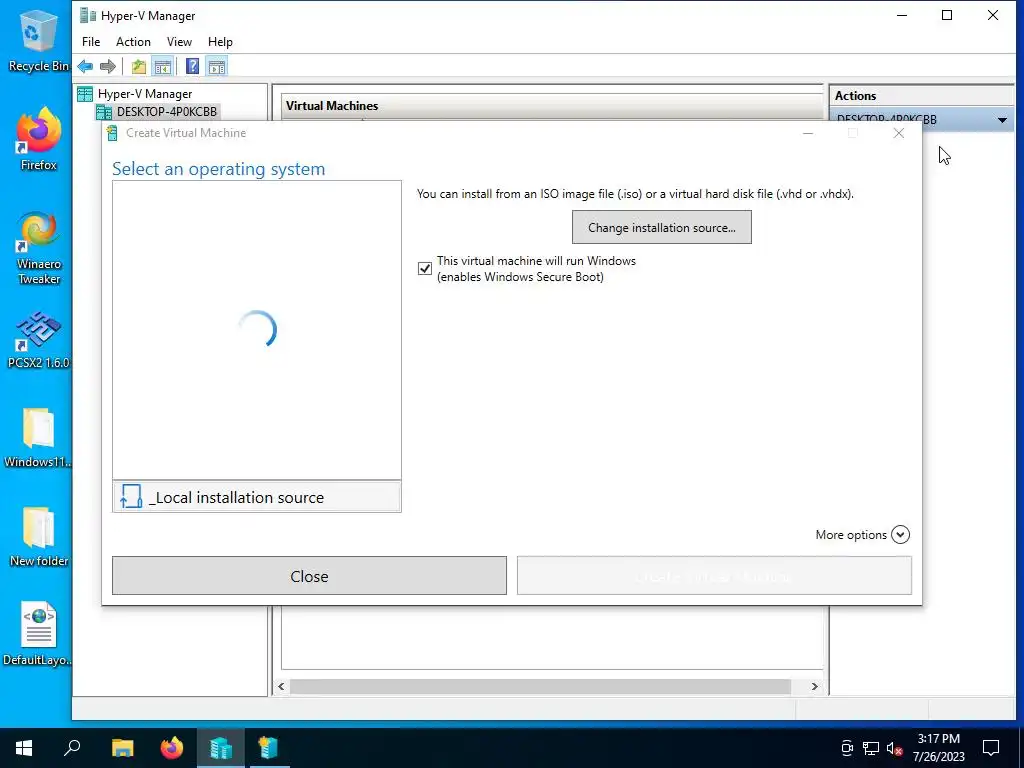Click the Virtual Machines panel header
This screenshot has width=1024, height=768.
click(552, 106)
